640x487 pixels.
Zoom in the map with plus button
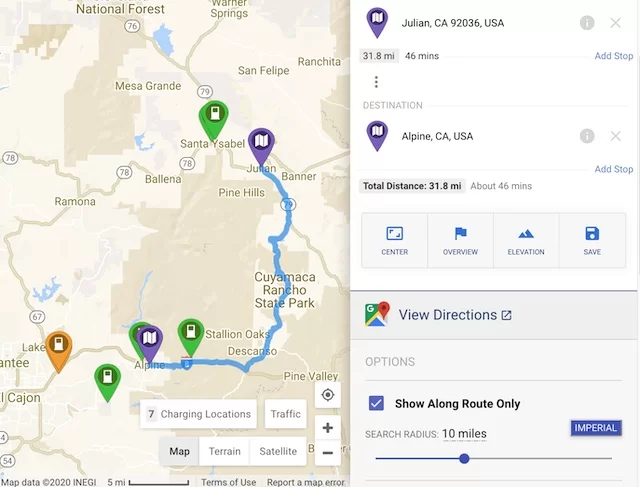(x=327, y=428)
